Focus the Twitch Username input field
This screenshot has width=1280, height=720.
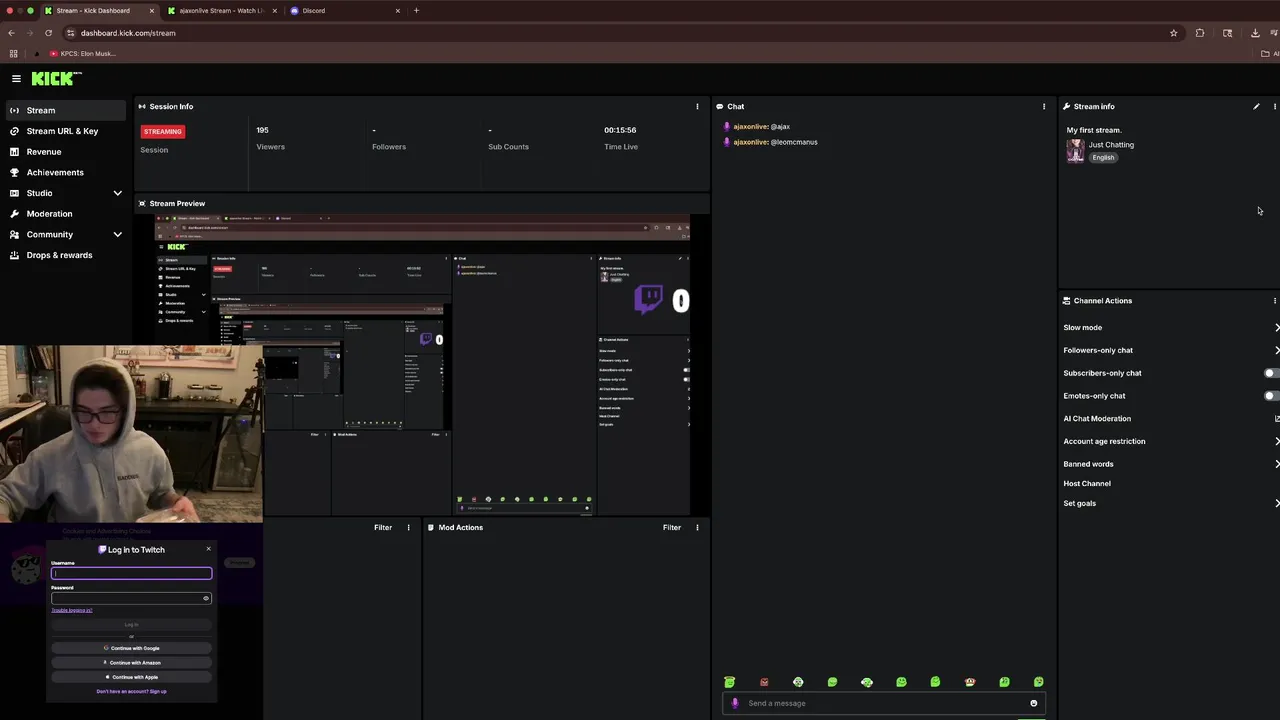(132, 573)
